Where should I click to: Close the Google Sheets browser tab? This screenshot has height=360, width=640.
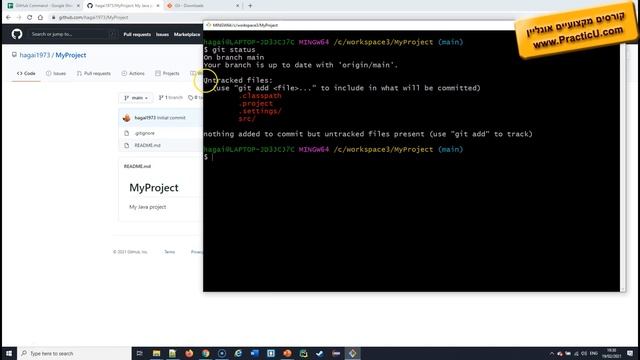click(x=78, y=6)
